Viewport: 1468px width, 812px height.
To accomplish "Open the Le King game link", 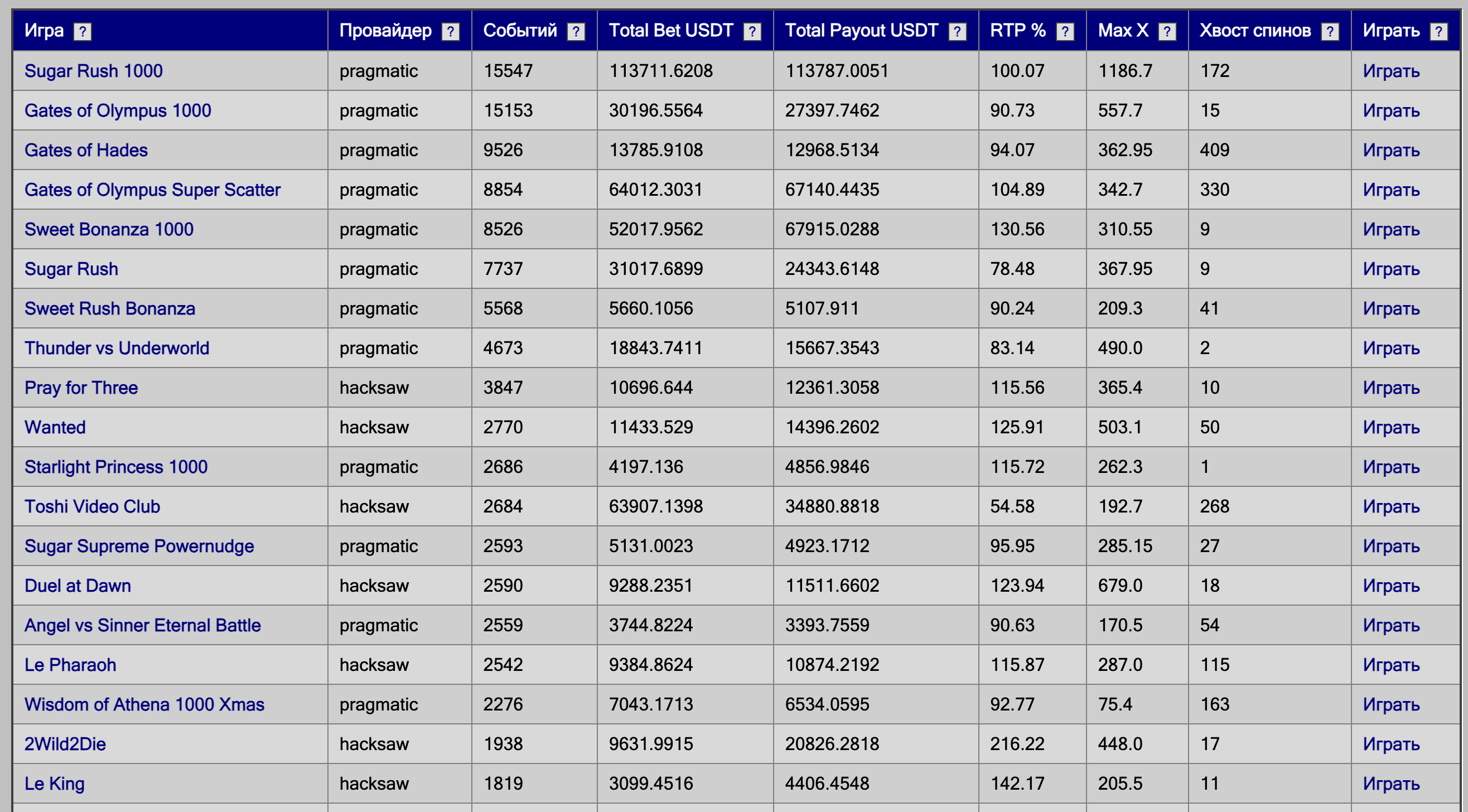I will pyautogui.click(x=54, y=784).
